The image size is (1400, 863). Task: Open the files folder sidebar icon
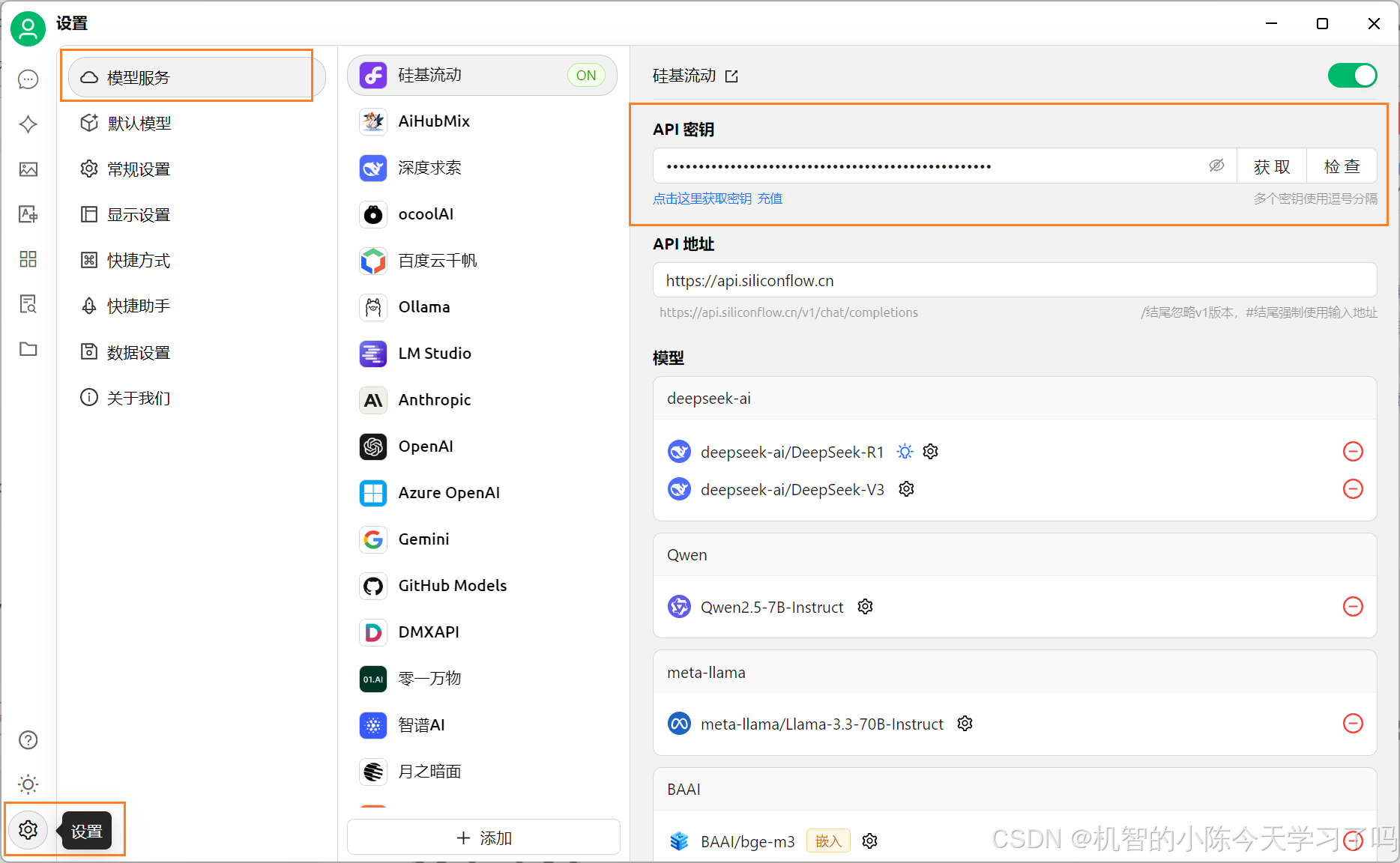(28, 349)
